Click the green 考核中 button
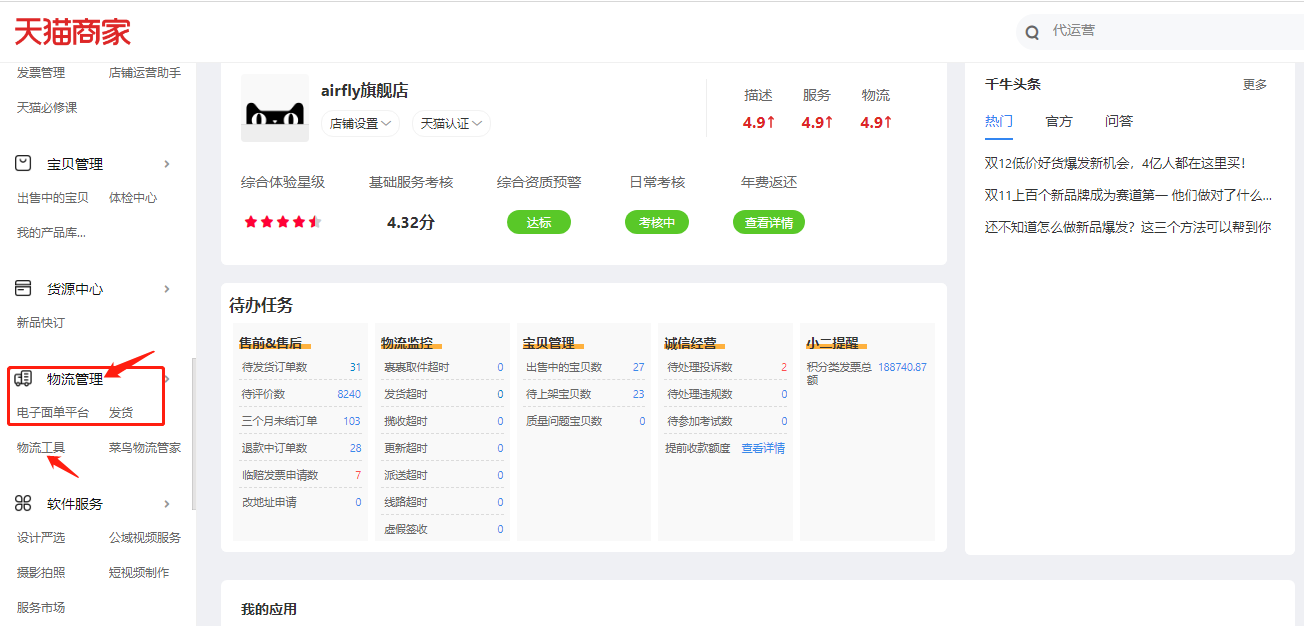Screen dimensions: 1304x626 click(x=657, y=222)
